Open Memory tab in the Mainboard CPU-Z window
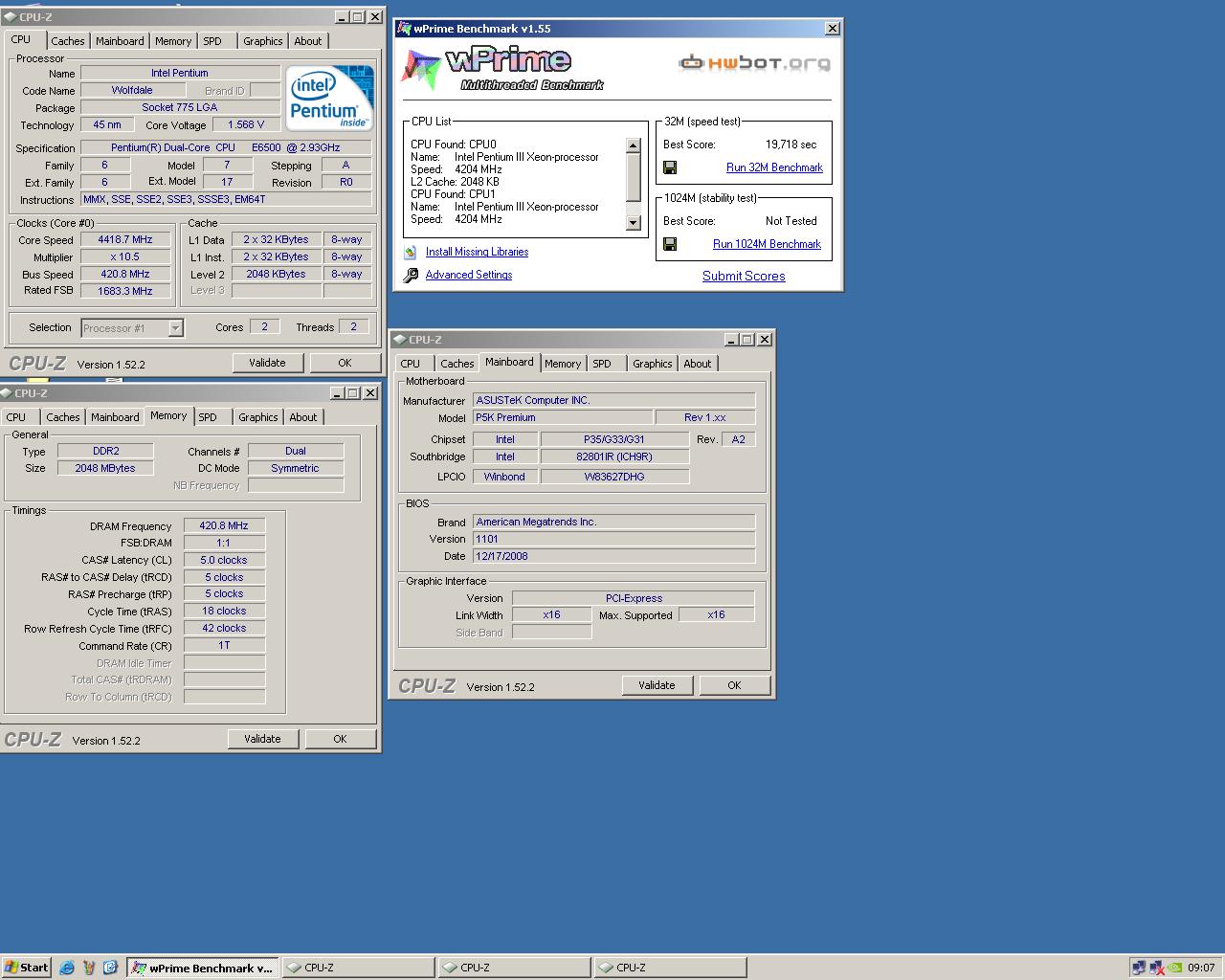Image resolution: width=1225 pixels, height=980 pixels. 563,364
